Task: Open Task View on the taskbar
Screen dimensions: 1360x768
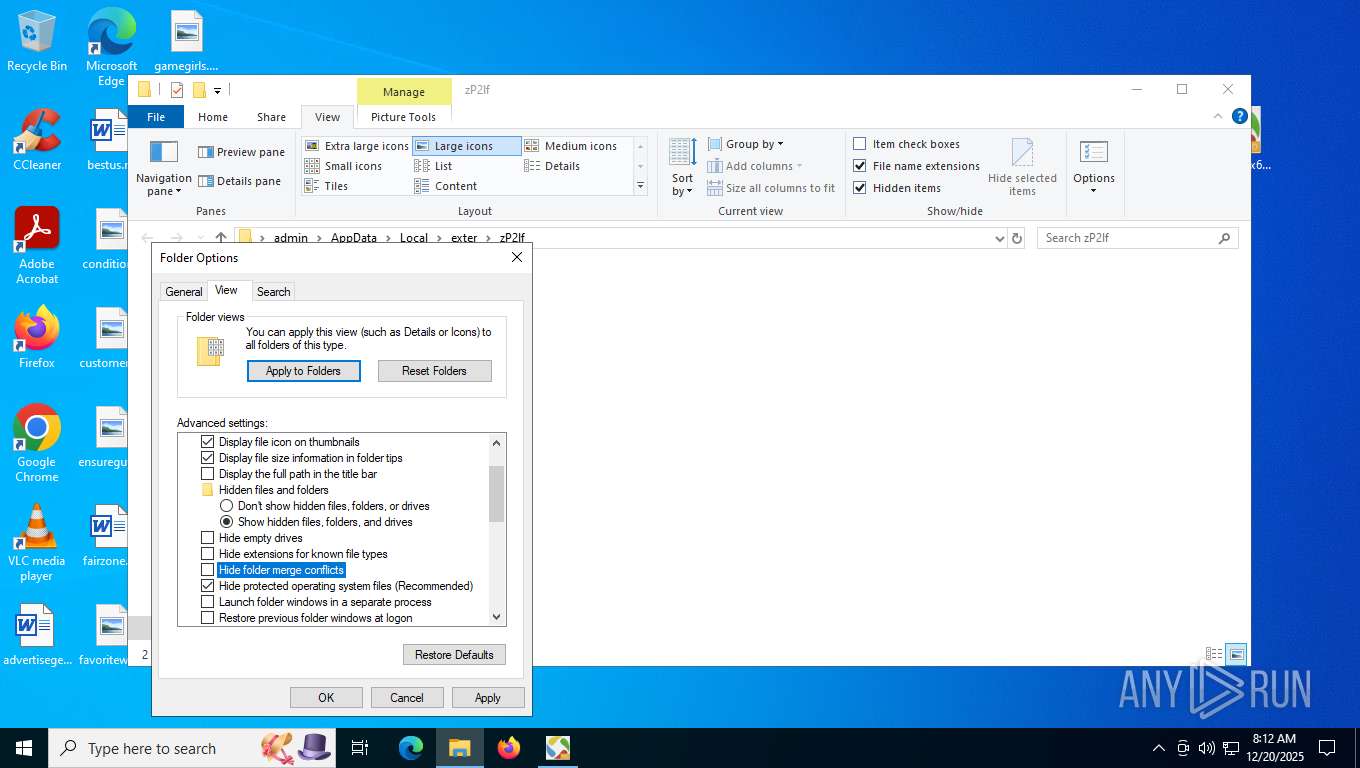Action: tap(360, 748)
